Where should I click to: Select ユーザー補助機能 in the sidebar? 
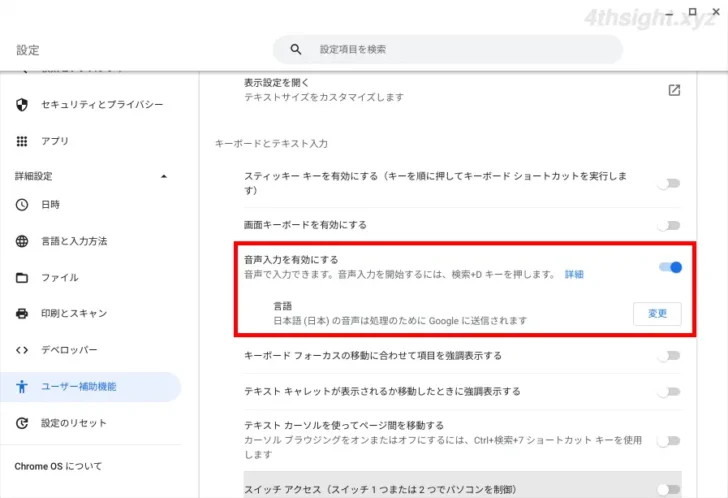tap(91, 387)
